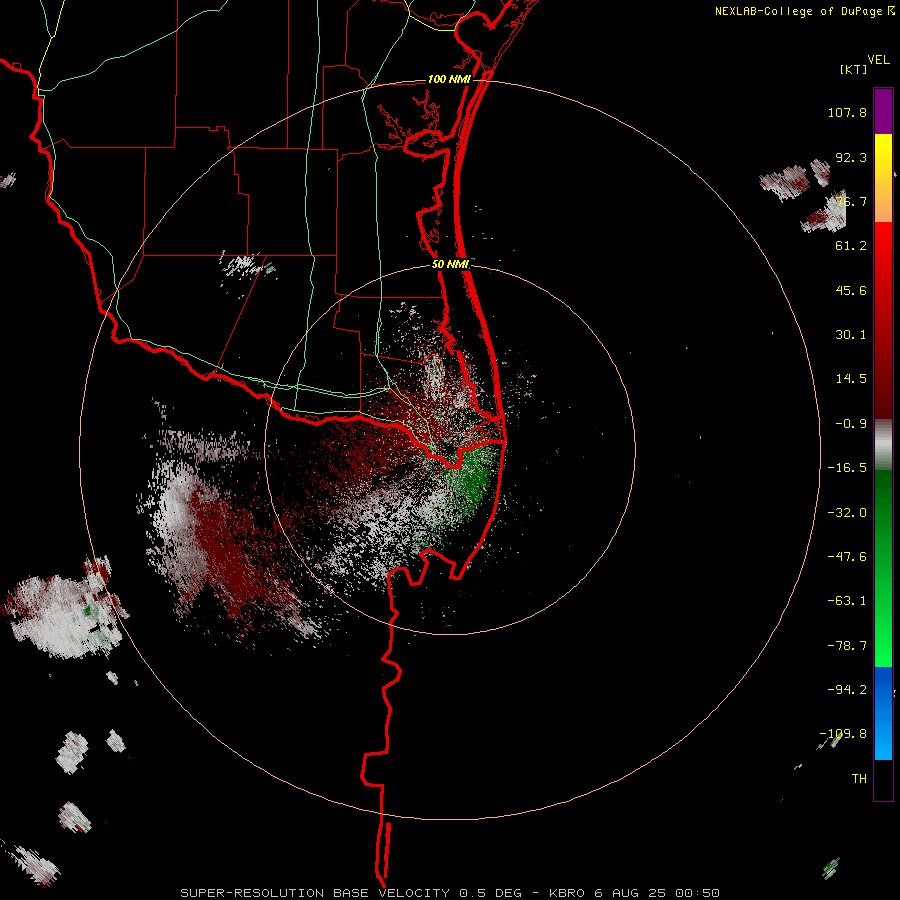This screenshot has height=900, width=900.
Task: Click the 50 NMI range ring label
Action: click(x=450, y=264)
